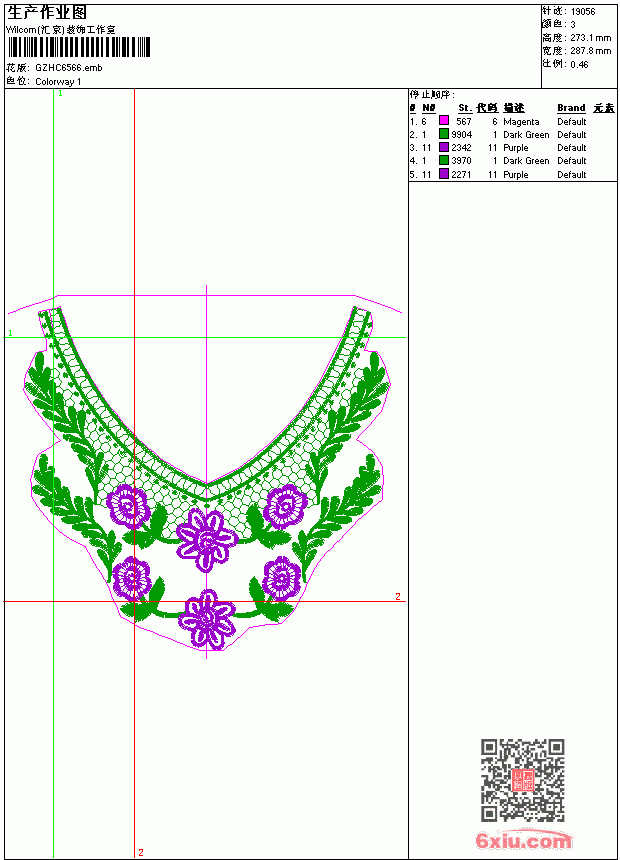This screenshot has width=620, height=860.
Task: Select the Magenta description in row 1
Action: click(521, 122)
